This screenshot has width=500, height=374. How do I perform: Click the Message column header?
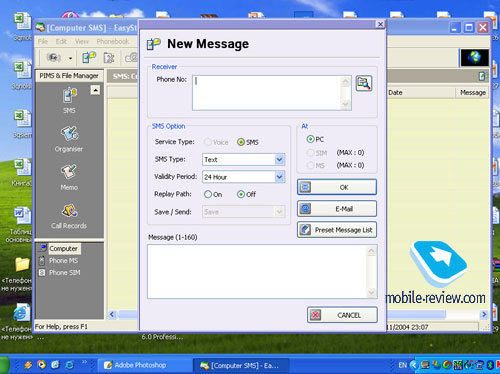pos(473,93)
